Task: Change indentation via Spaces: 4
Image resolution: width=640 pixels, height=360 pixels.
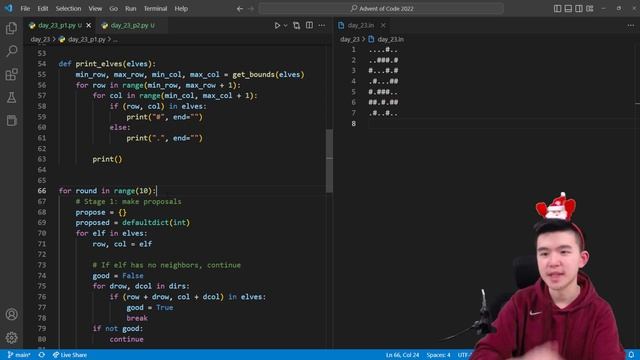Action: click(x=438, y=355)
